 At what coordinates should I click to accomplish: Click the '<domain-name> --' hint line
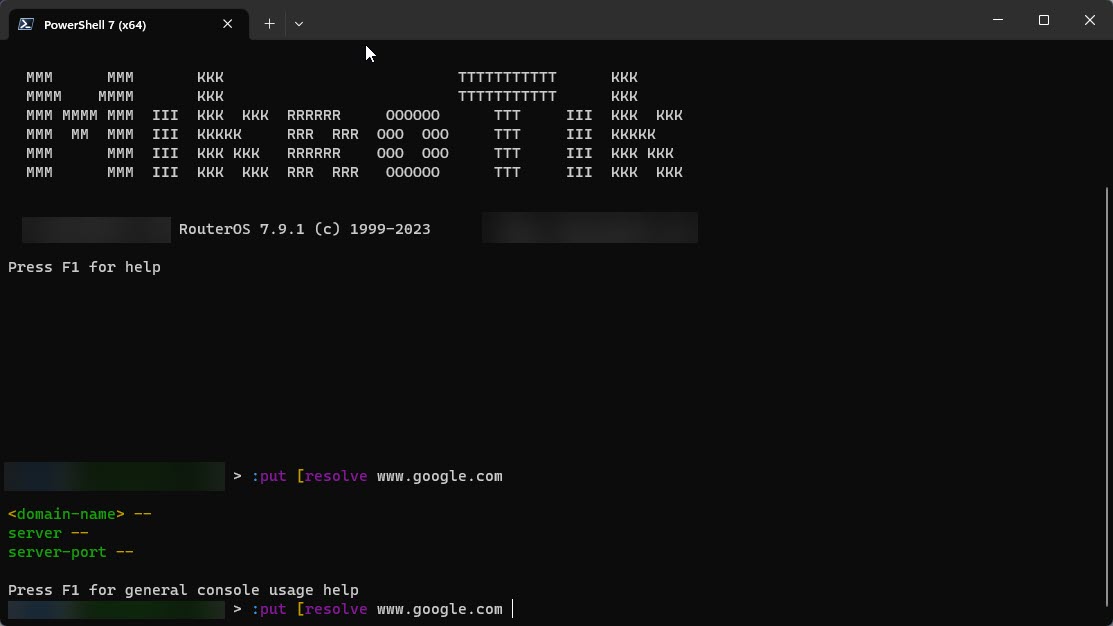tap(80, 514)
